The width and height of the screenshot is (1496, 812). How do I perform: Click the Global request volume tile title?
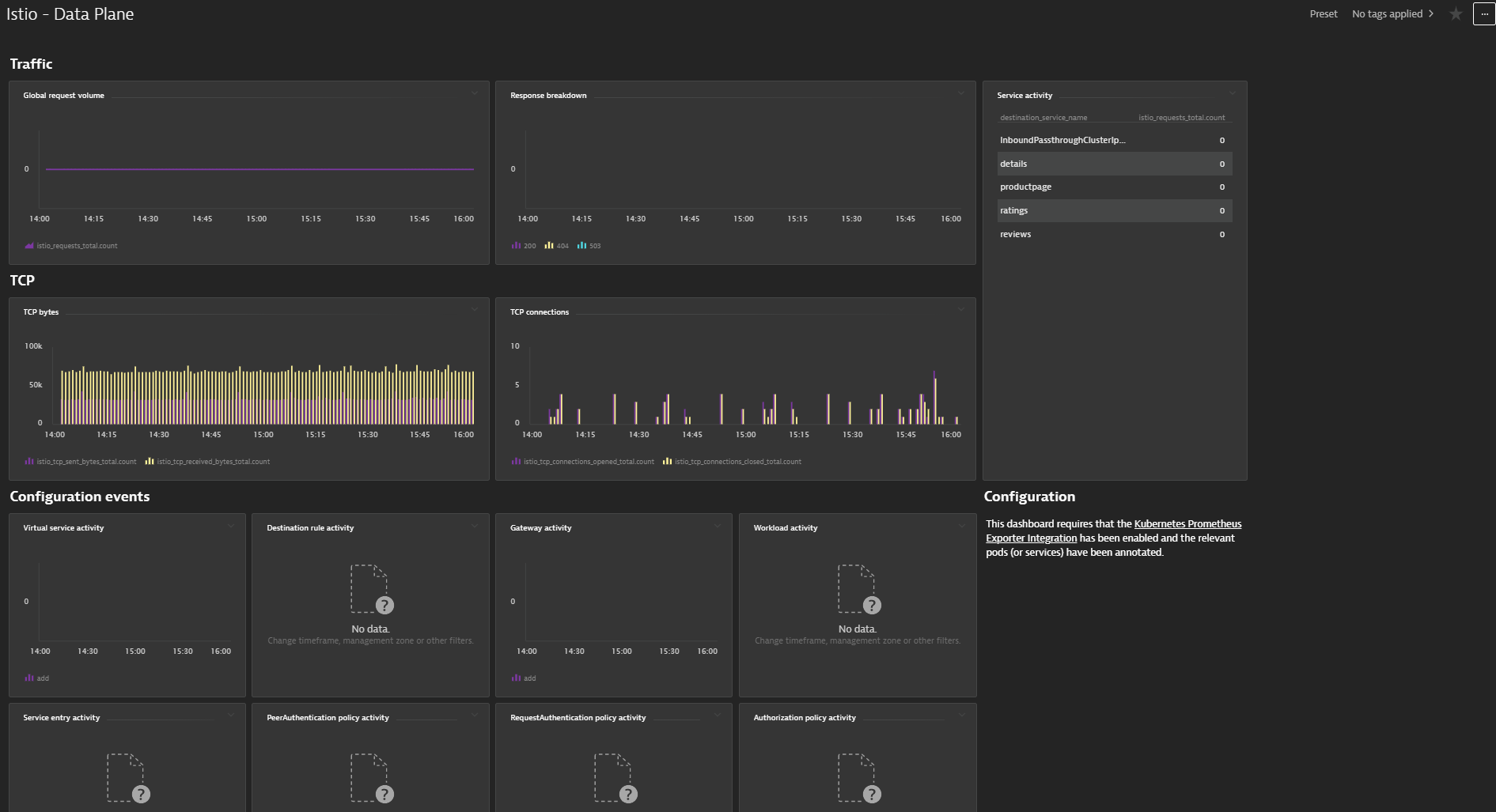pos(63,96)
